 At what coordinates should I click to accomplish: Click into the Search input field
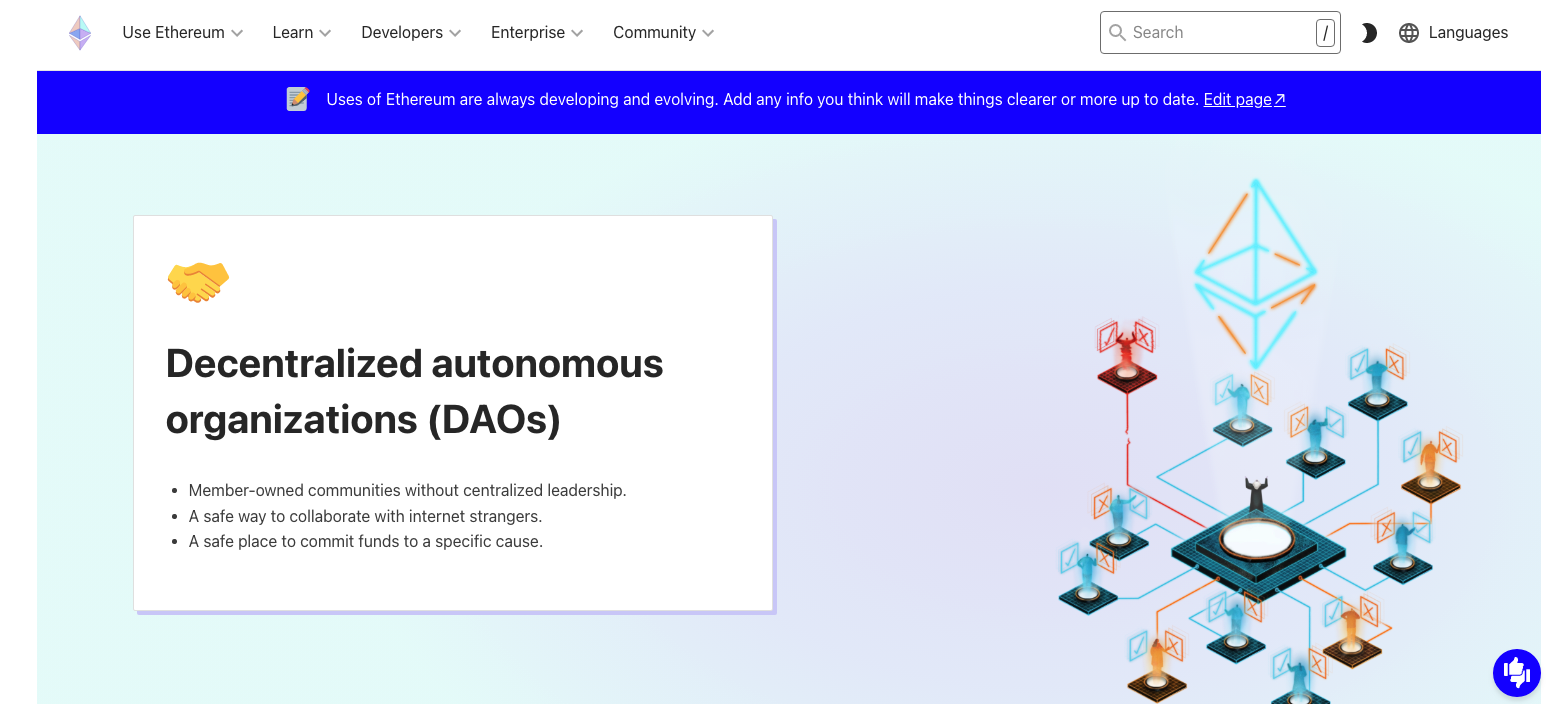pos(1220,33)
